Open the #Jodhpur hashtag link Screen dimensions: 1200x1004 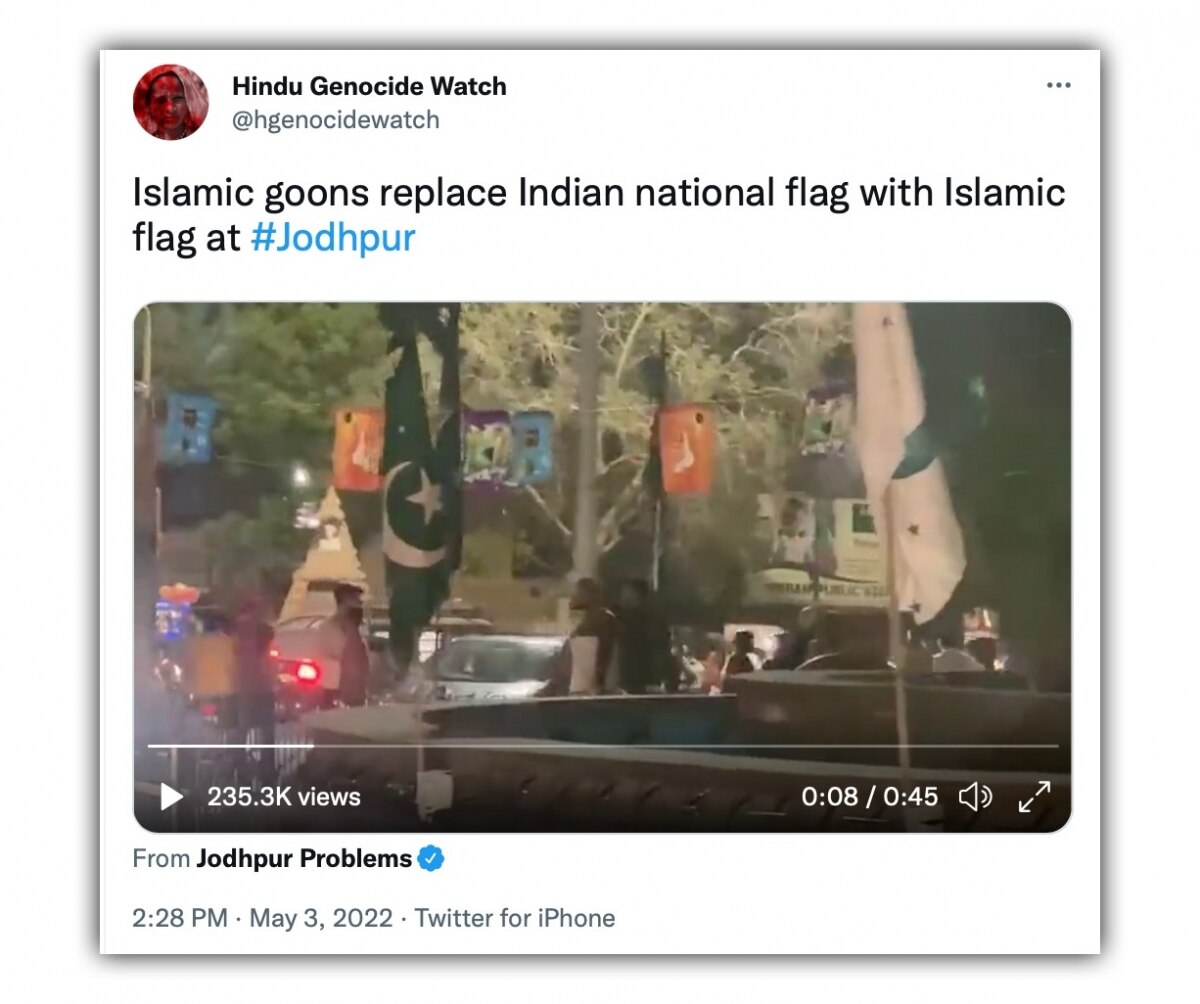[333, 239]
